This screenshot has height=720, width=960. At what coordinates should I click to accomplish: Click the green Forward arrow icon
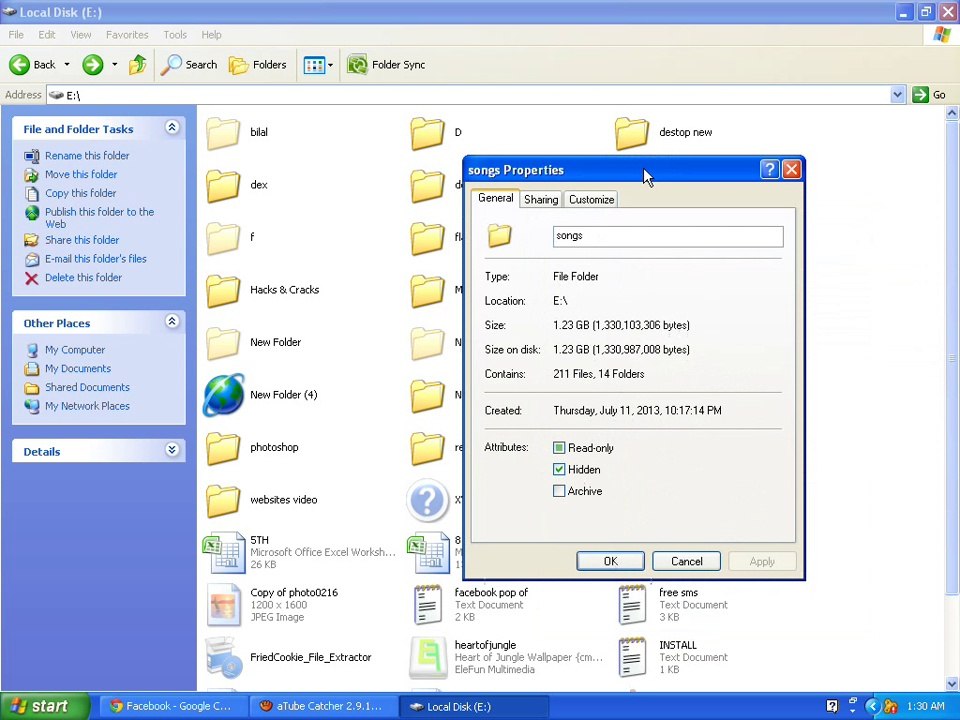(x=92, y=64)
